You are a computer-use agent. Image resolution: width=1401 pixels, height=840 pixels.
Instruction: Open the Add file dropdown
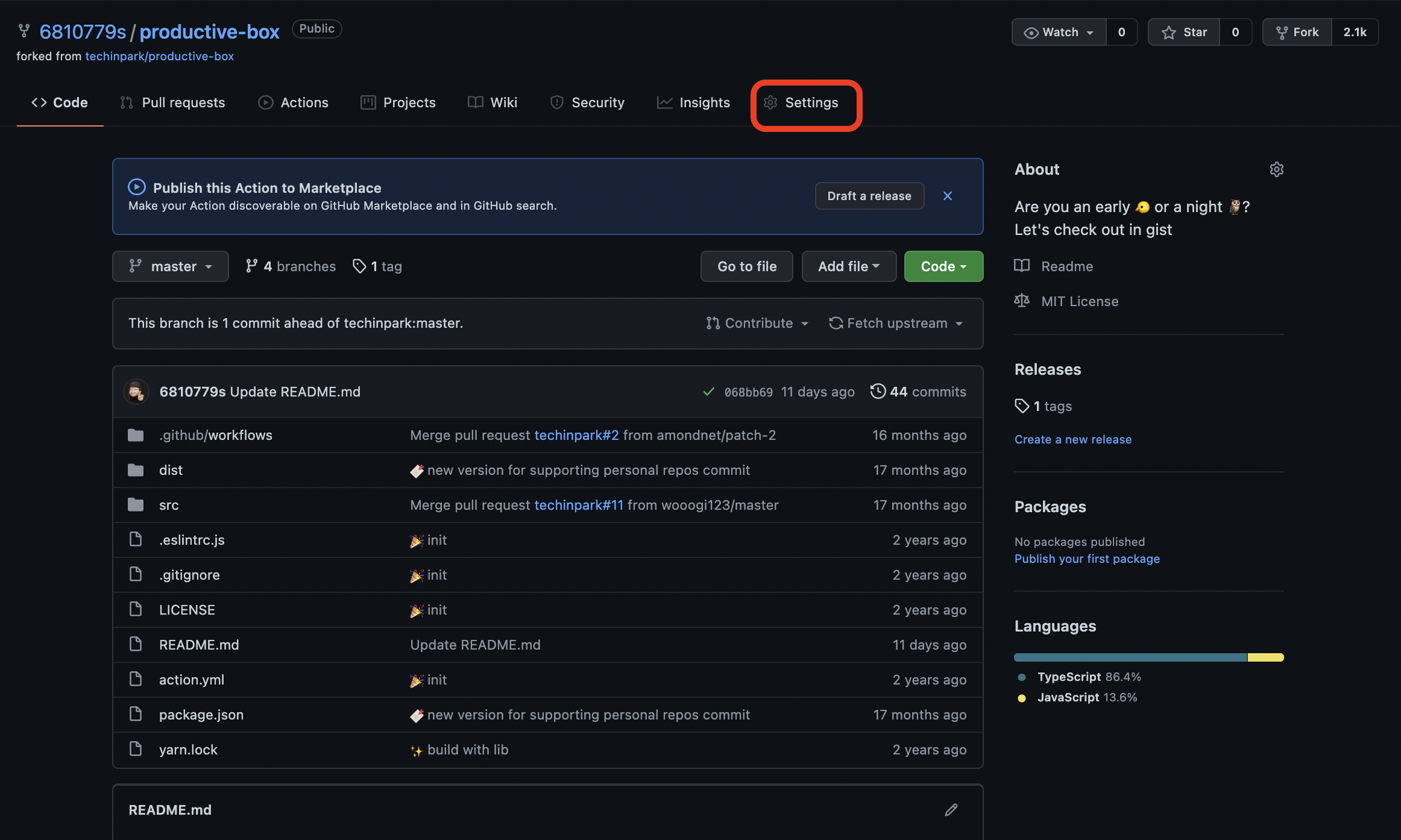pyautogui.click(x=848, y=266)
